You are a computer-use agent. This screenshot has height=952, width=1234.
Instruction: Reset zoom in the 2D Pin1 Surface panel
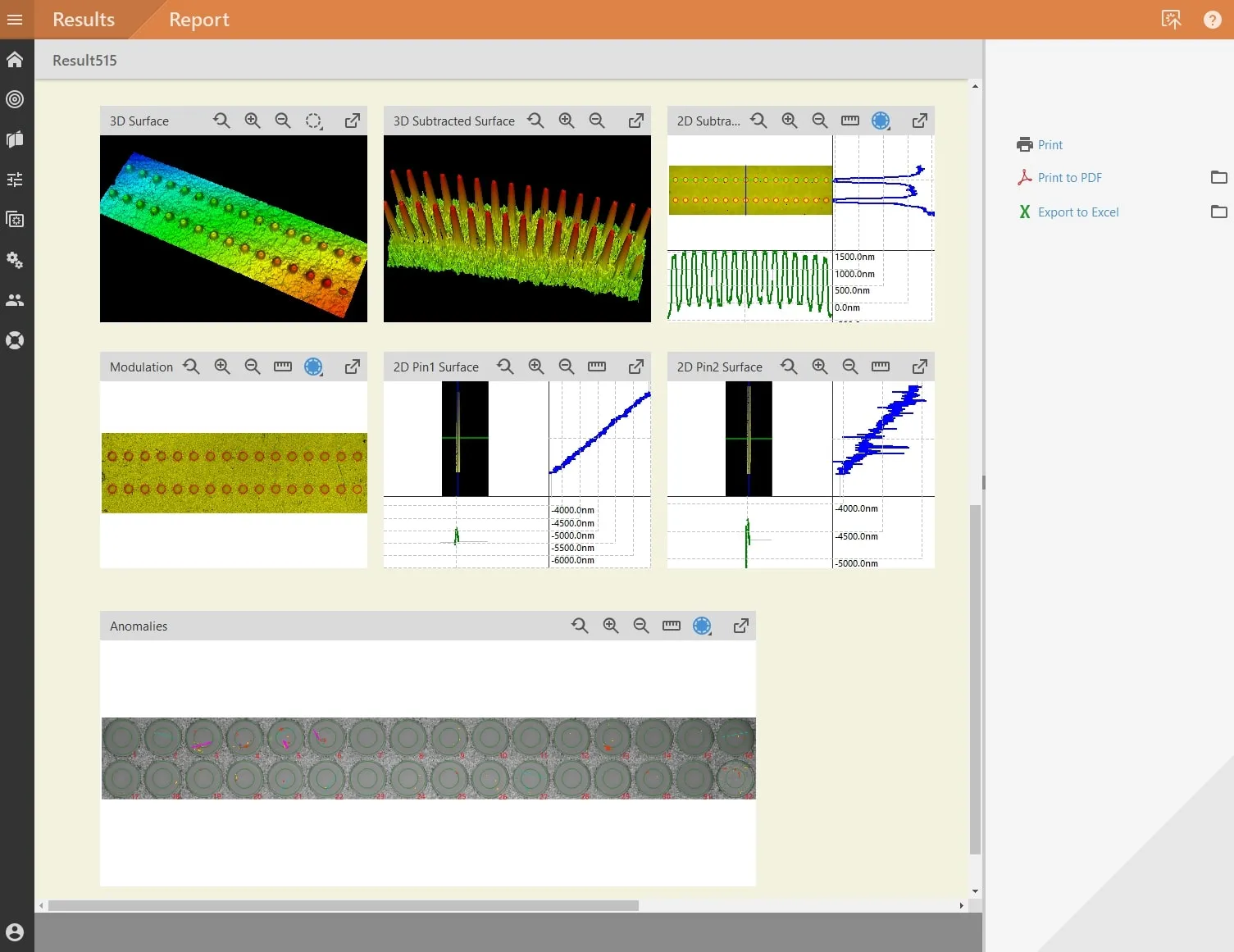(x=505, y=367)
